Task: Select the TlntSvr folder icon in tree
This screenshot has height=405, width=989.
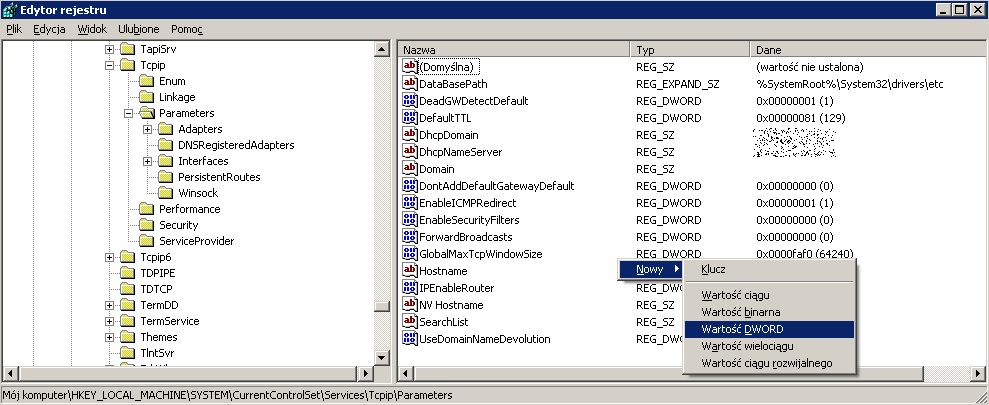Action: [127, 353]
